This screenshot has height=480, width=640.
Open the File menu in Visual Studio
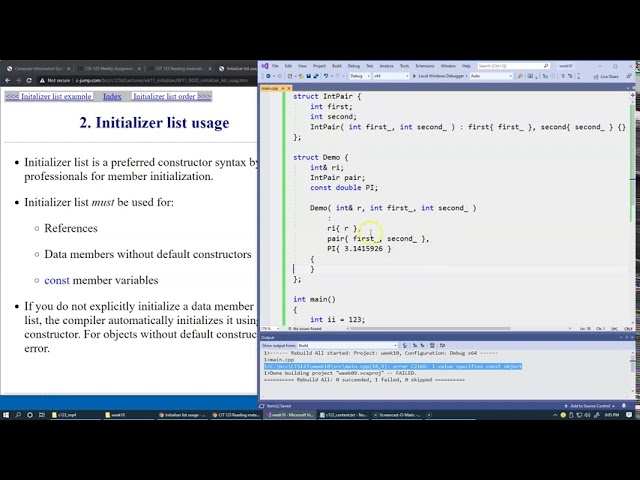click(x=275, y=66)
